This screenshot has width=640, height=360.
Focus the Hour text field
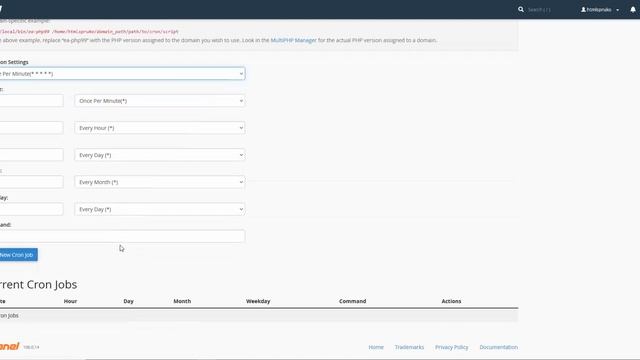tap(31, 128)
